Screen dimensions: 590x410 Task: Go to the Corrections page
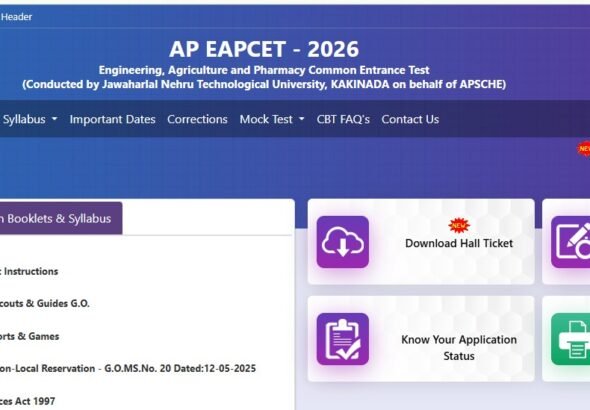pos(197,119)
